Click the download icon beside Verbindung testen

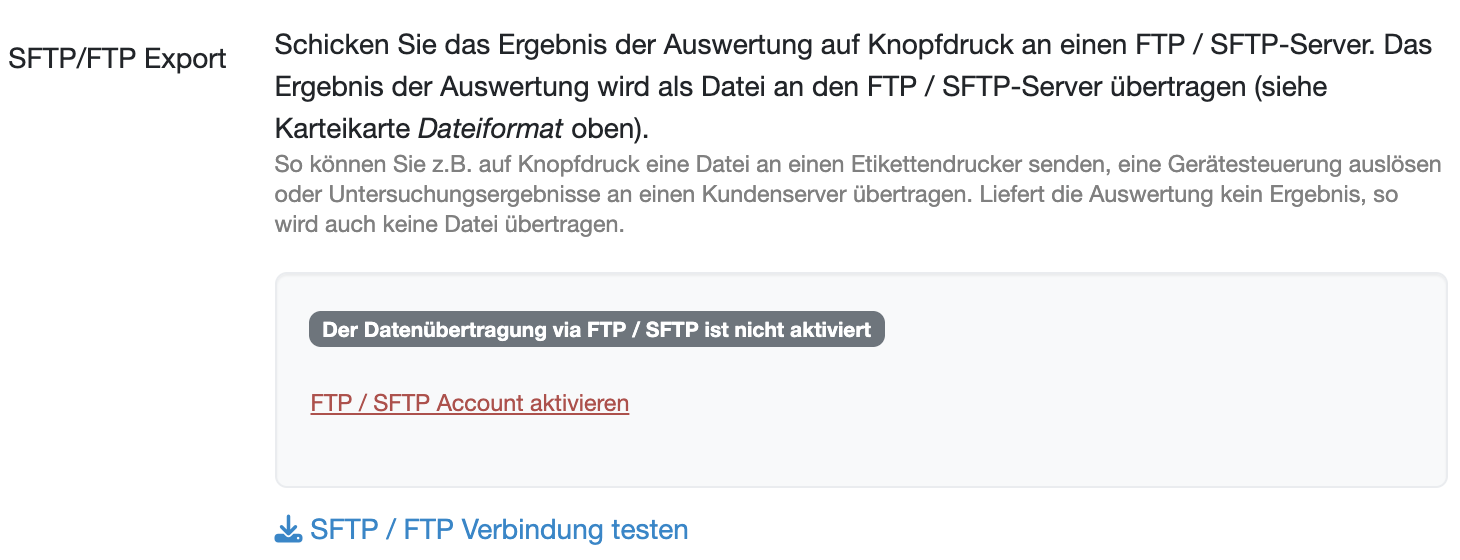click(x=288, y=528)
